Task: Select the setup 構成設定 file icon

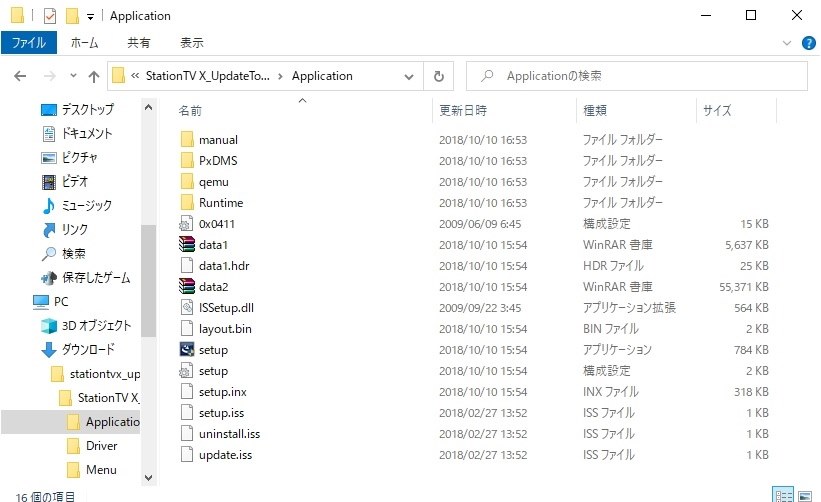Action: (x=186, y=371)
